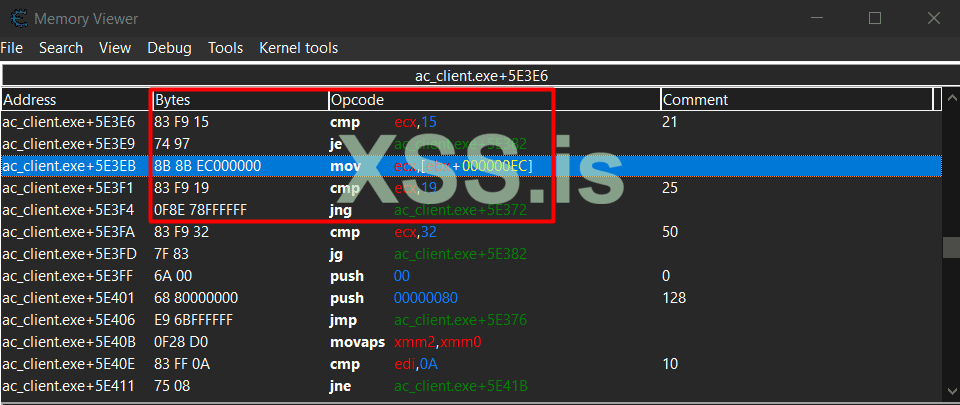This screenshot has height=405, width=960.
Task: Click the movaps xmm2,xmm0 opcode
Action: pos(406,342)
